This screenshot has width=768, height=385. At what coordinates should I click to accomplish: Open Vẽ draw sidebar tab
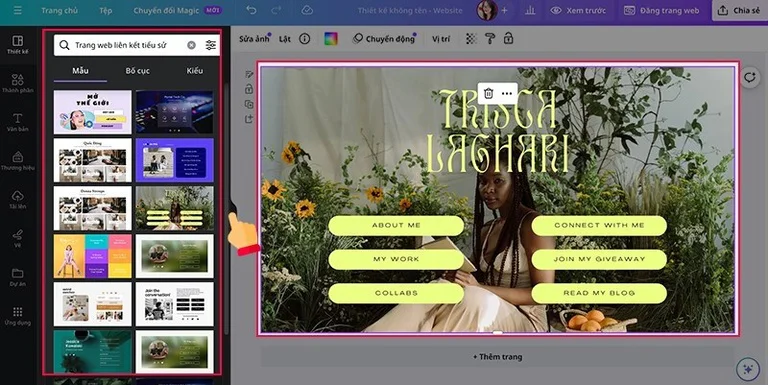pos(18,238)
